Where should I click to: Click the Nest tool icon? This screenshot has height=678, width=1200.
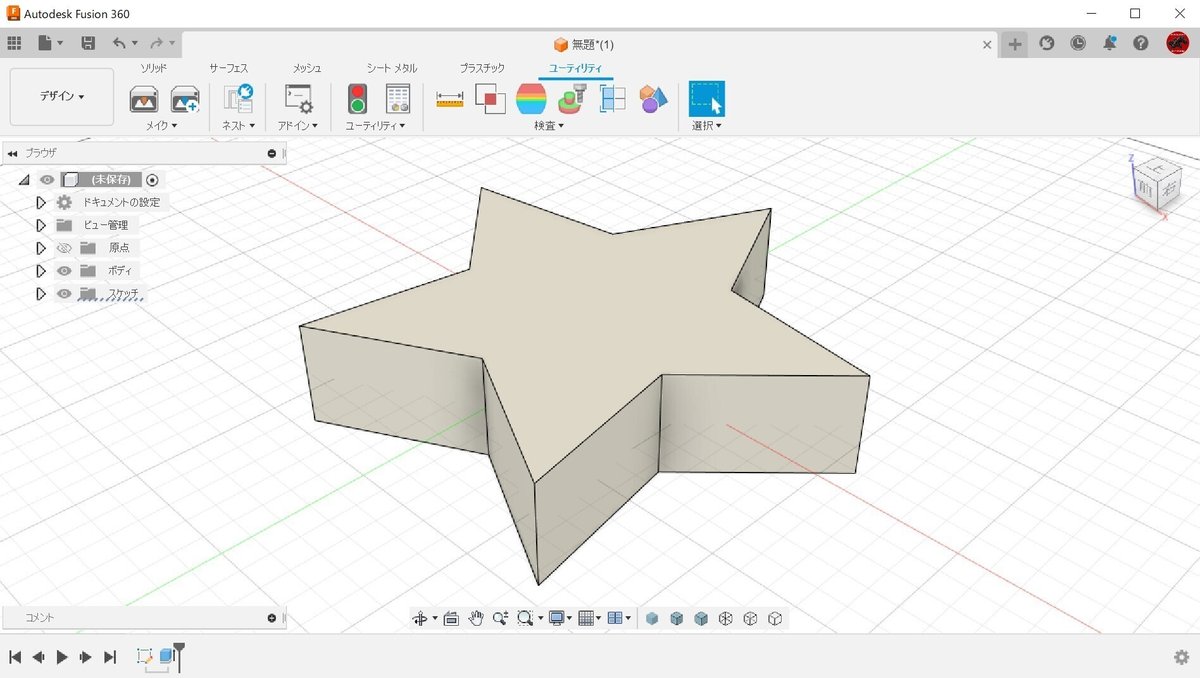point(238,98)
